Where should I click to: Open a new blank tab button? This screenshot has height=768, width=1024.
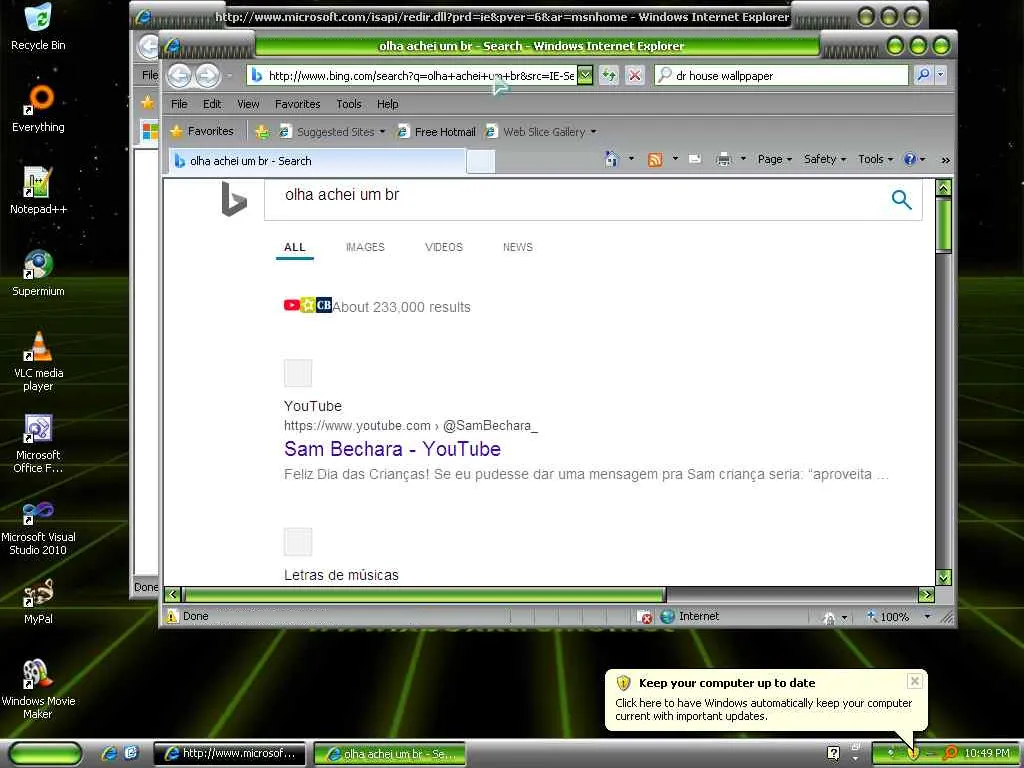481,161
